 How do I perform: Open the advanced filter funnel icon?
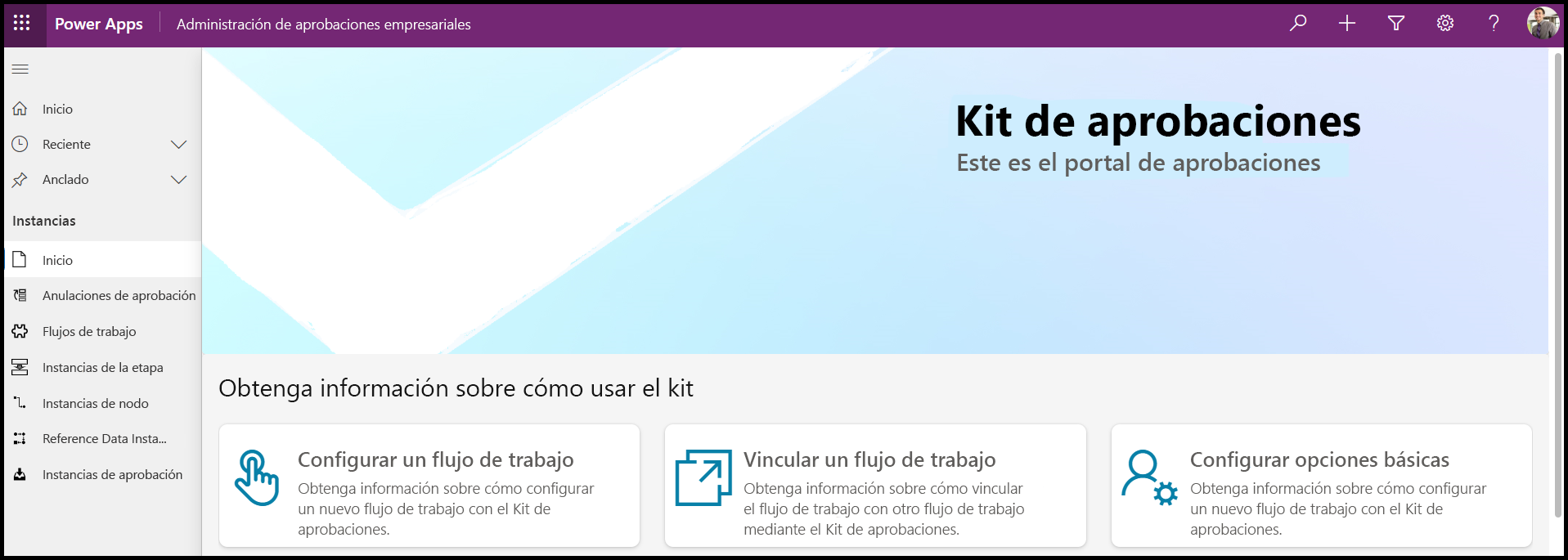[1396, 23]
